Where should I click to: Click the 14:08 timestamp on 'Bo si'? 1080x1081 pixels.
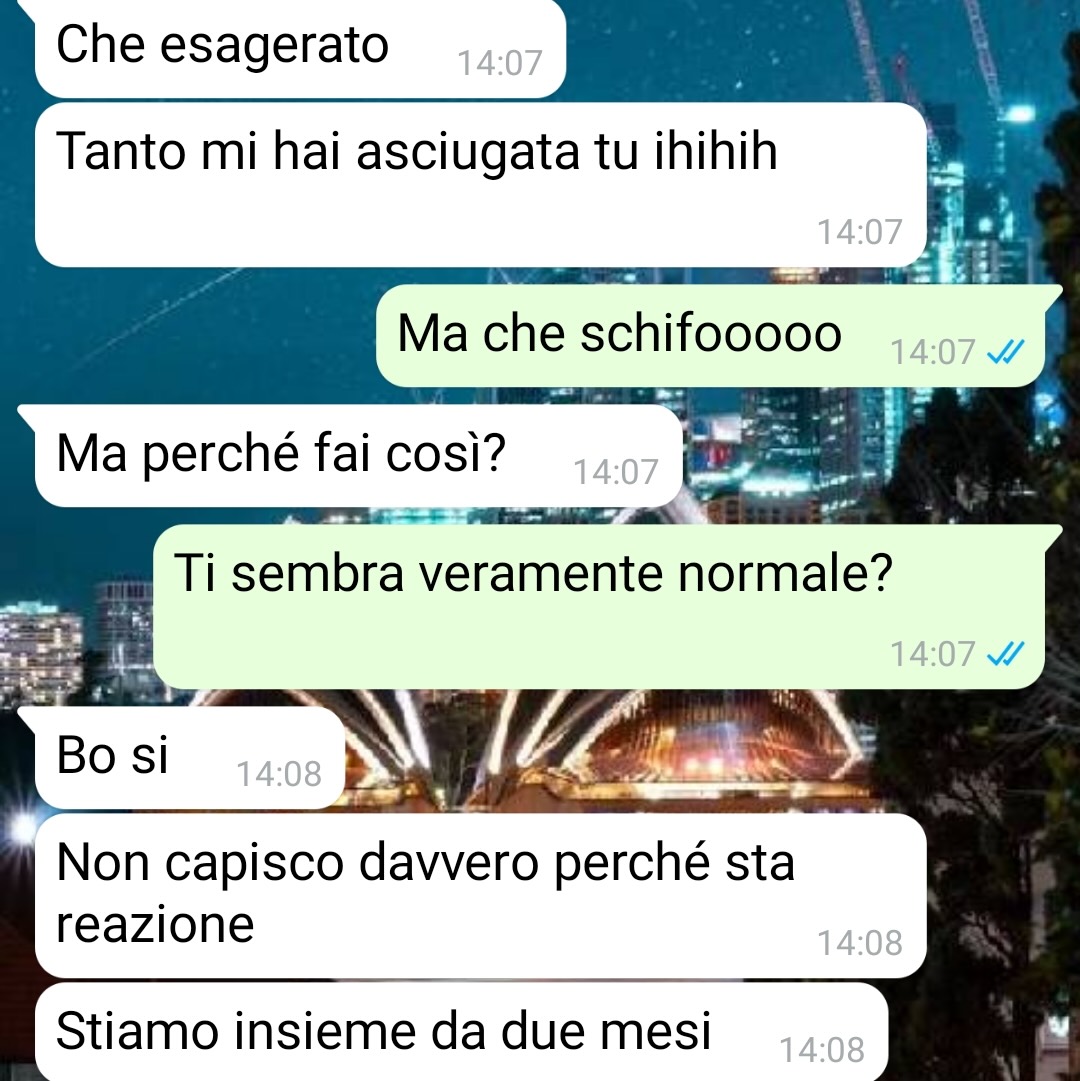click(x=278, y=774)
